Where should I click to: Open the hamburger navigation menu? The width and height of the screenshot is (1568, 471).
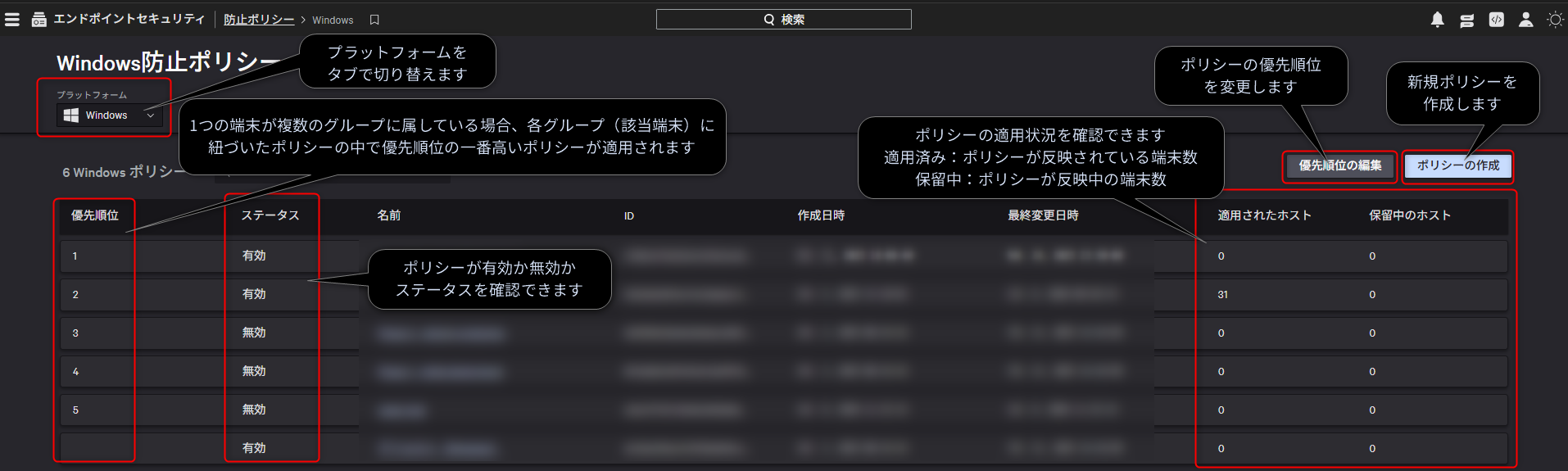(x=12, y=20)
